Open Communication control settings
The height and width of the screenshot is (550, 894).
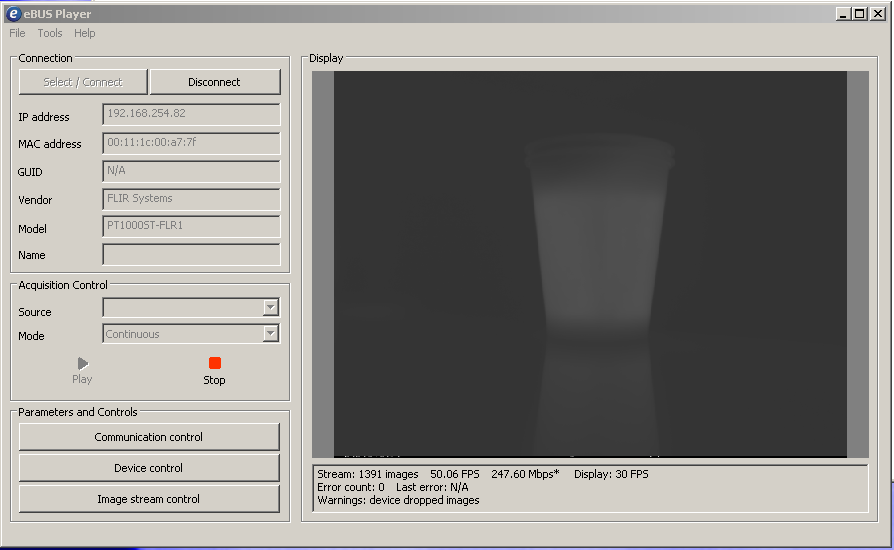(149, 437)
